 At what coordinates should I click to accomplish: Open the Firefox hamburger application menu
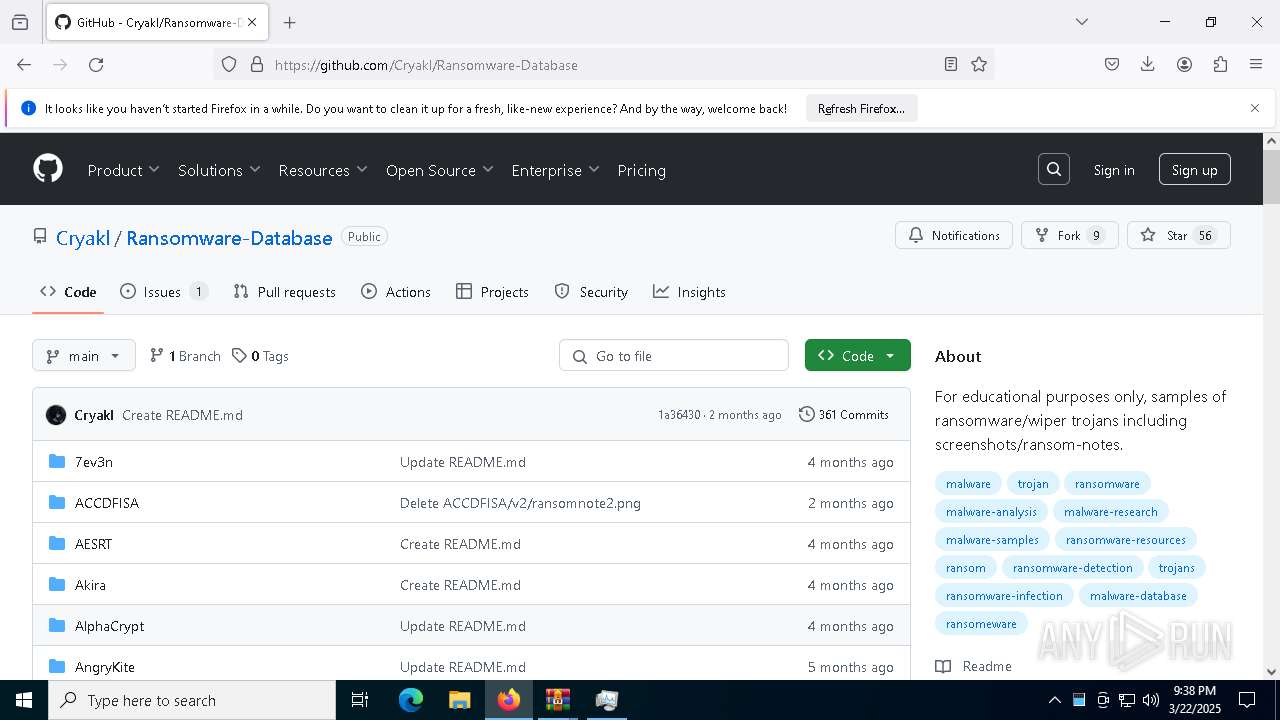[x=1256, y=65]
